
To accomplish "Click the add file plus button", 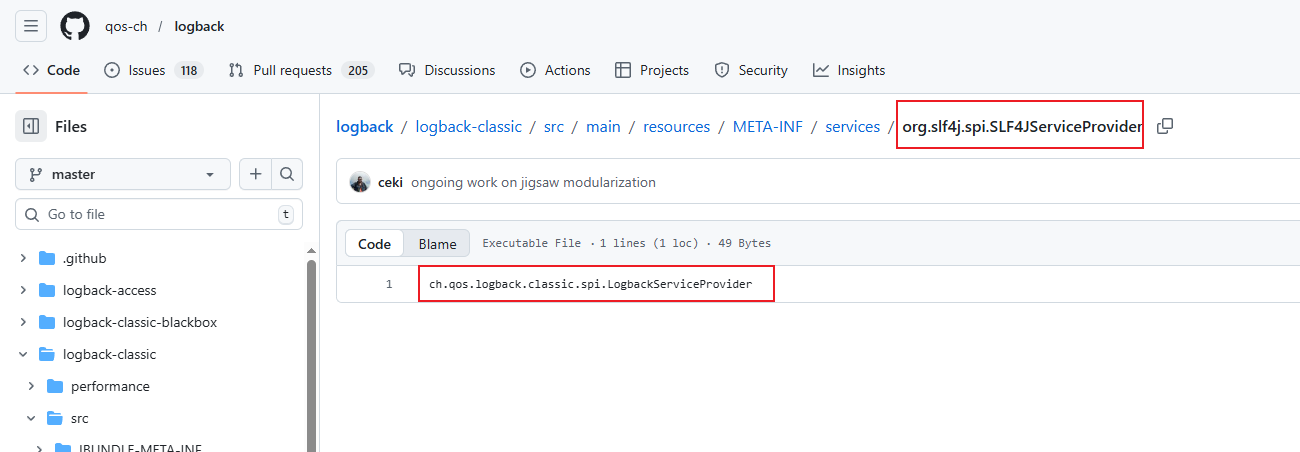I will click(256, 174).
